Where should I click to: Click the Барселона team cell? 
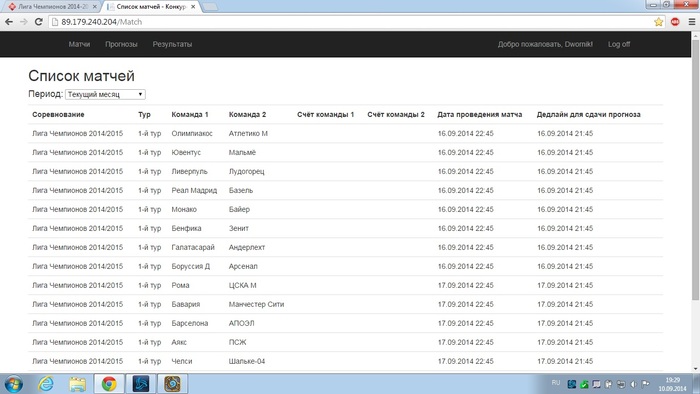click(x=190, y=323)
